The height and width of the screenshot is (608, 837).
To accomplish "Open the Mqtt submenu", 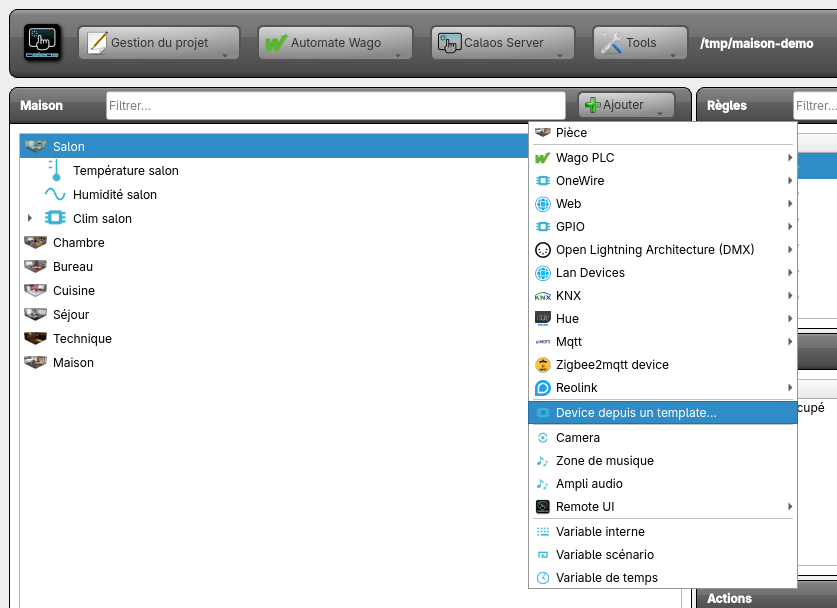I will pyautogui.click(x=662, y=342).
